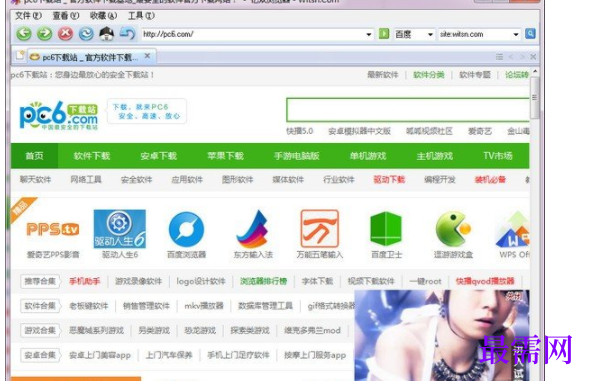Open the 文件 menu
The width and height of the screenshot is (591, 381).
28,16
